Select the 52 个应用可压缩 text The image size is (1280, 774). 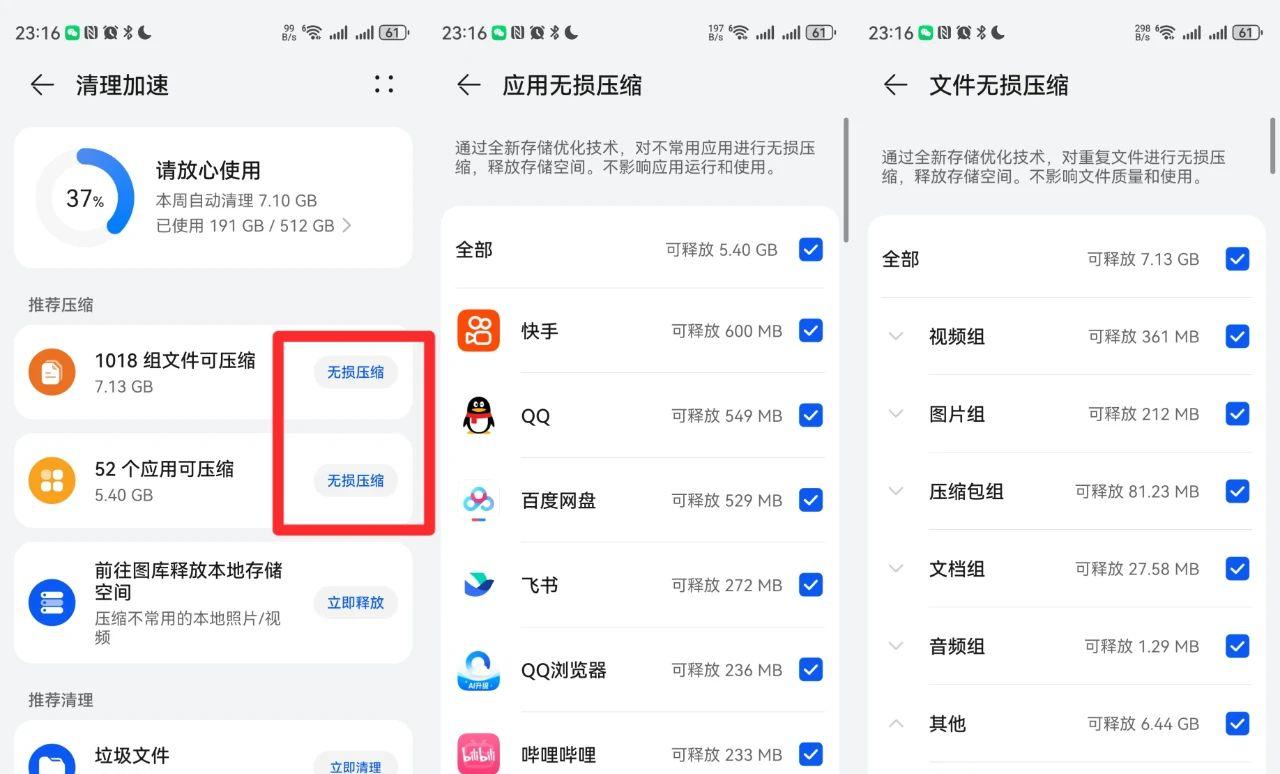tap(165, 468)
